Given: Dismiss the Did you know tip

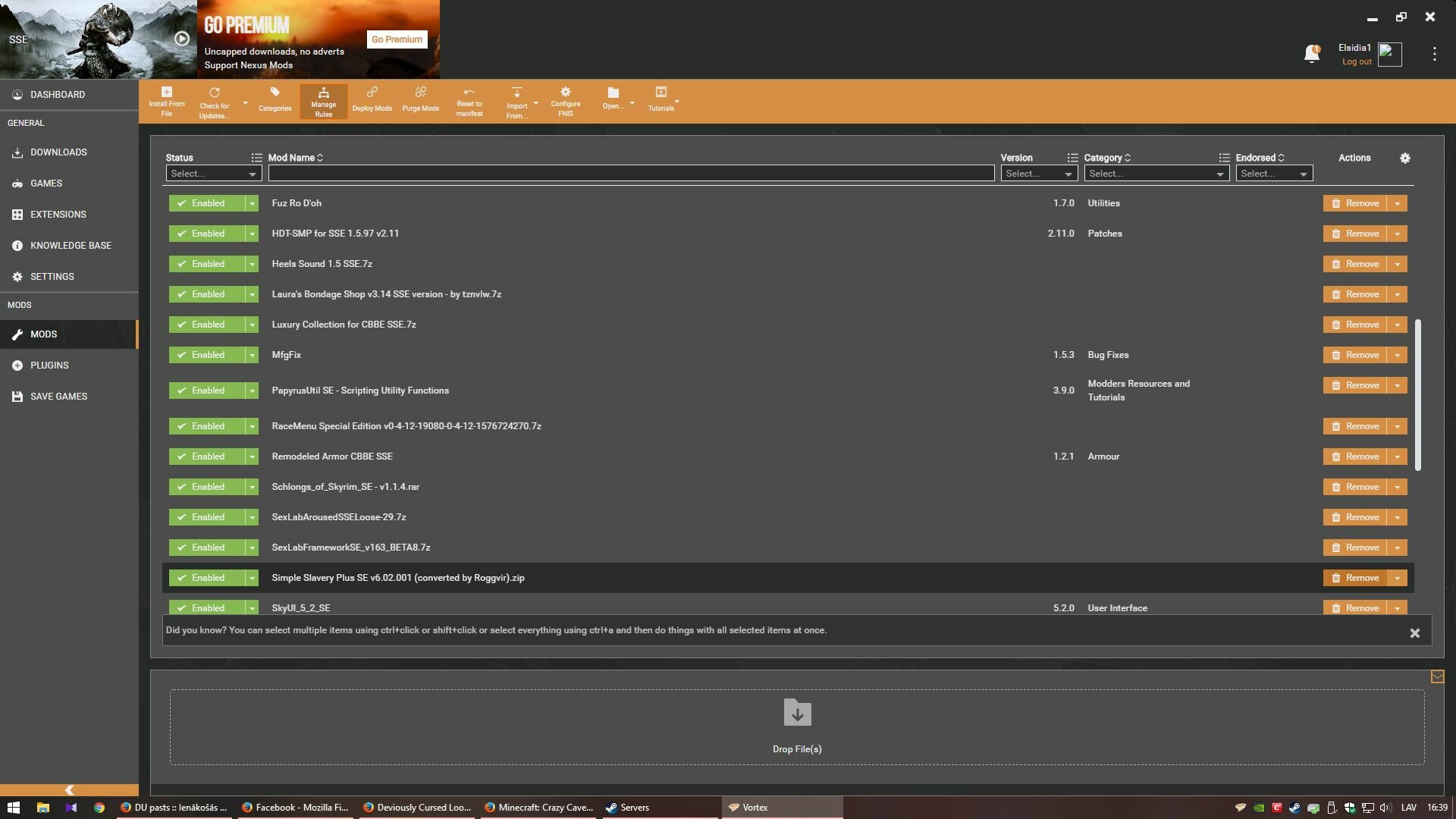Looking at the screenshot, I should pyautogui.click(x=1414, y=633).
